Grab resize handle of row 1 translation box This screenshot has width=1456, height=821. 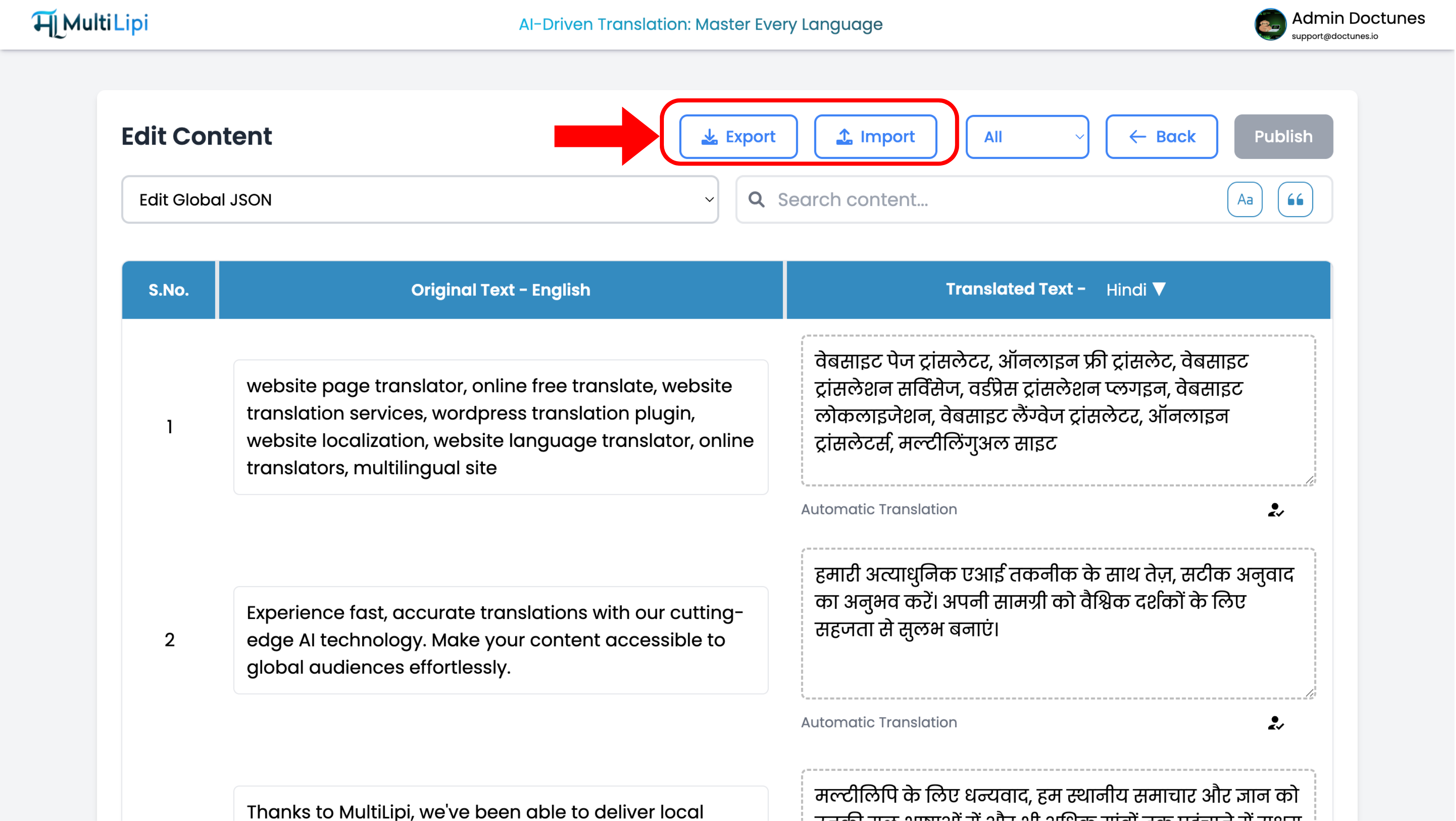pos(1309,479)
